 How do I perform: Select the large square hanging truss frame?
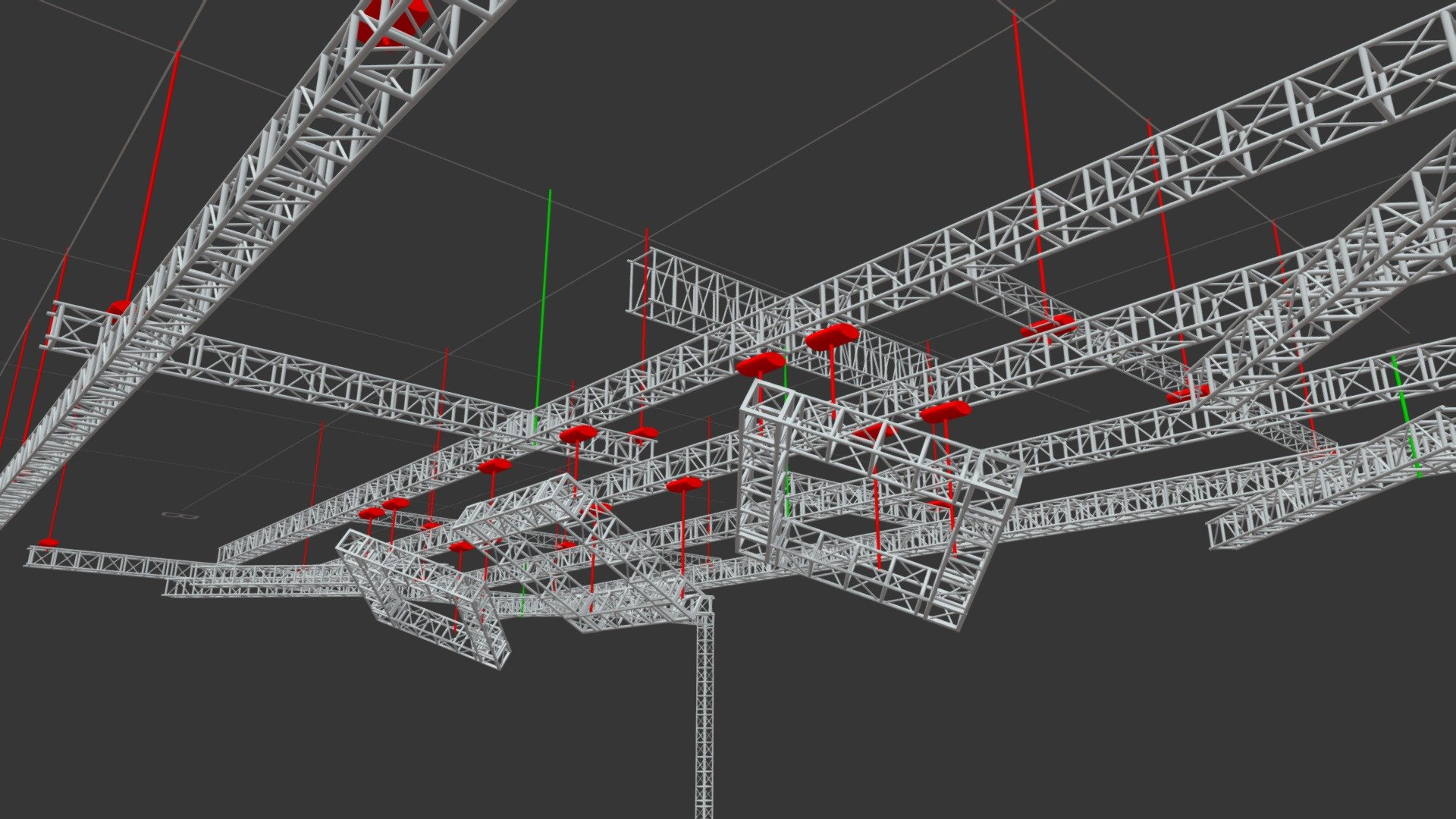pyautogui.click(x=880, y=504)
